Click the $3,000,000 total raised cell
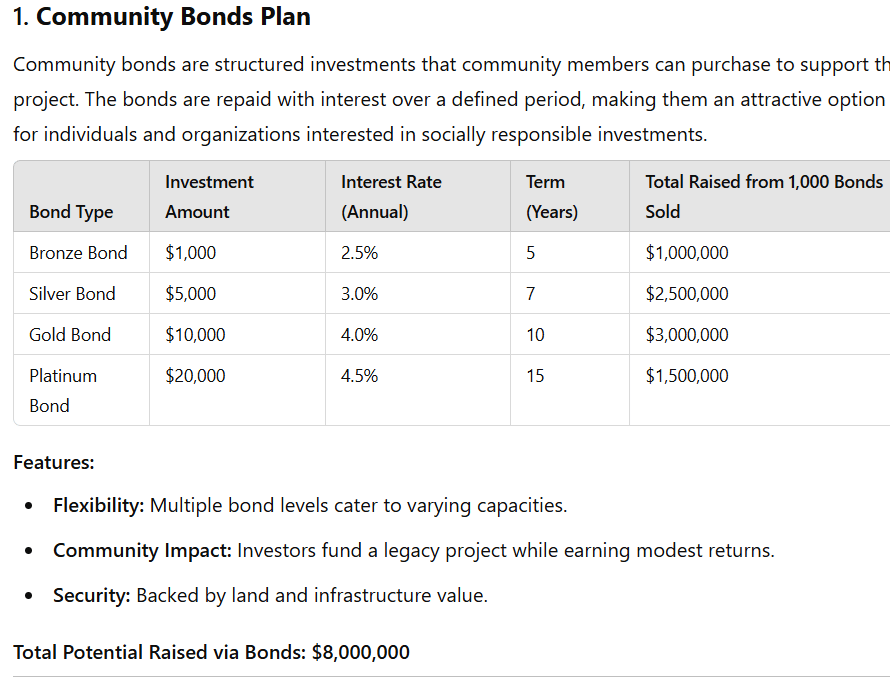Viewport: 890px width, 679px height. (687, 335)
